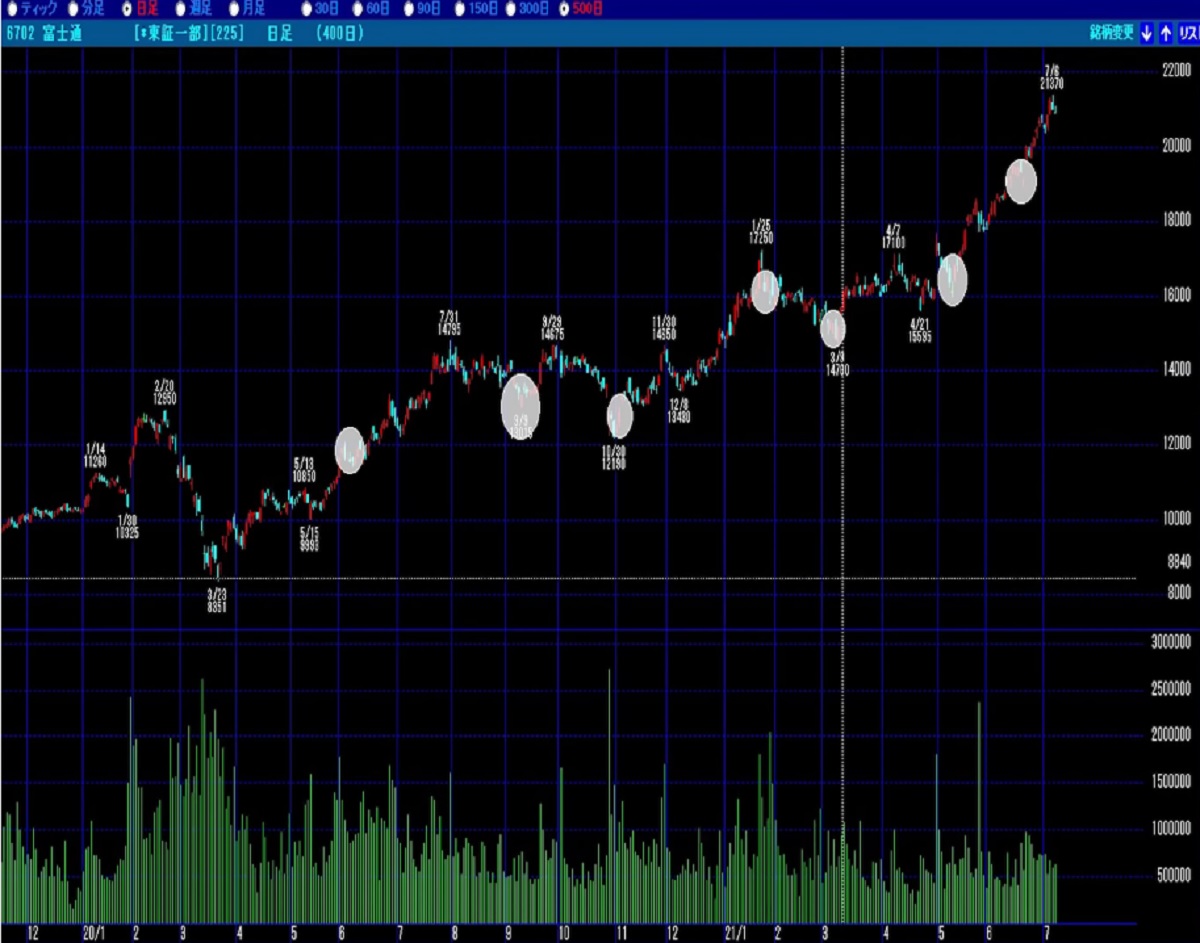Click the large white circle marker in September
The height and width of the screenshot is (943, 1200).
(x=520, y=406)
